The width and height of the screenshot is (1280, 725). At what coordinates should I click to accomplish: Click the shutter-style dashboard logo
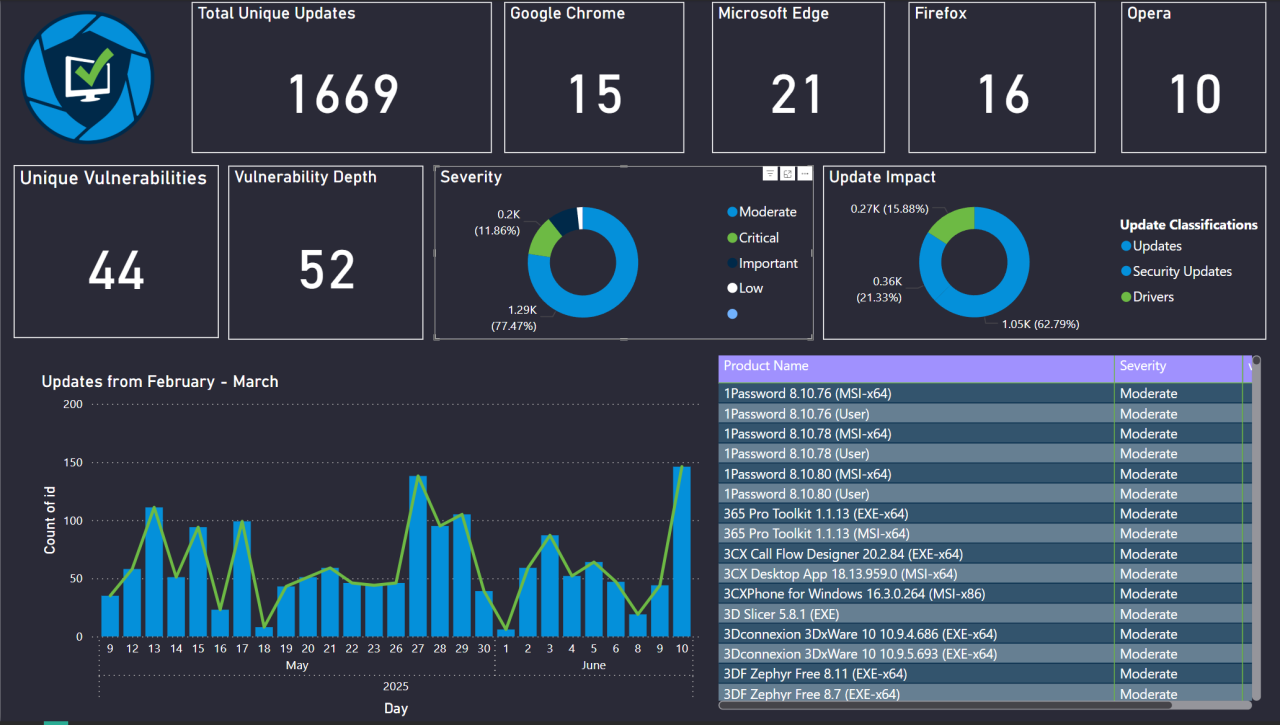click(x=87, y=77)
